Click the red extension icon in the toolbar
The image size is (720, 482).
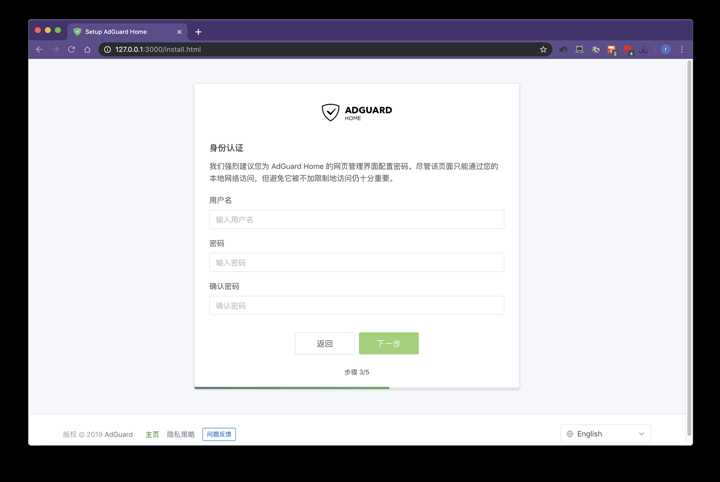click(x=628, y=50)
